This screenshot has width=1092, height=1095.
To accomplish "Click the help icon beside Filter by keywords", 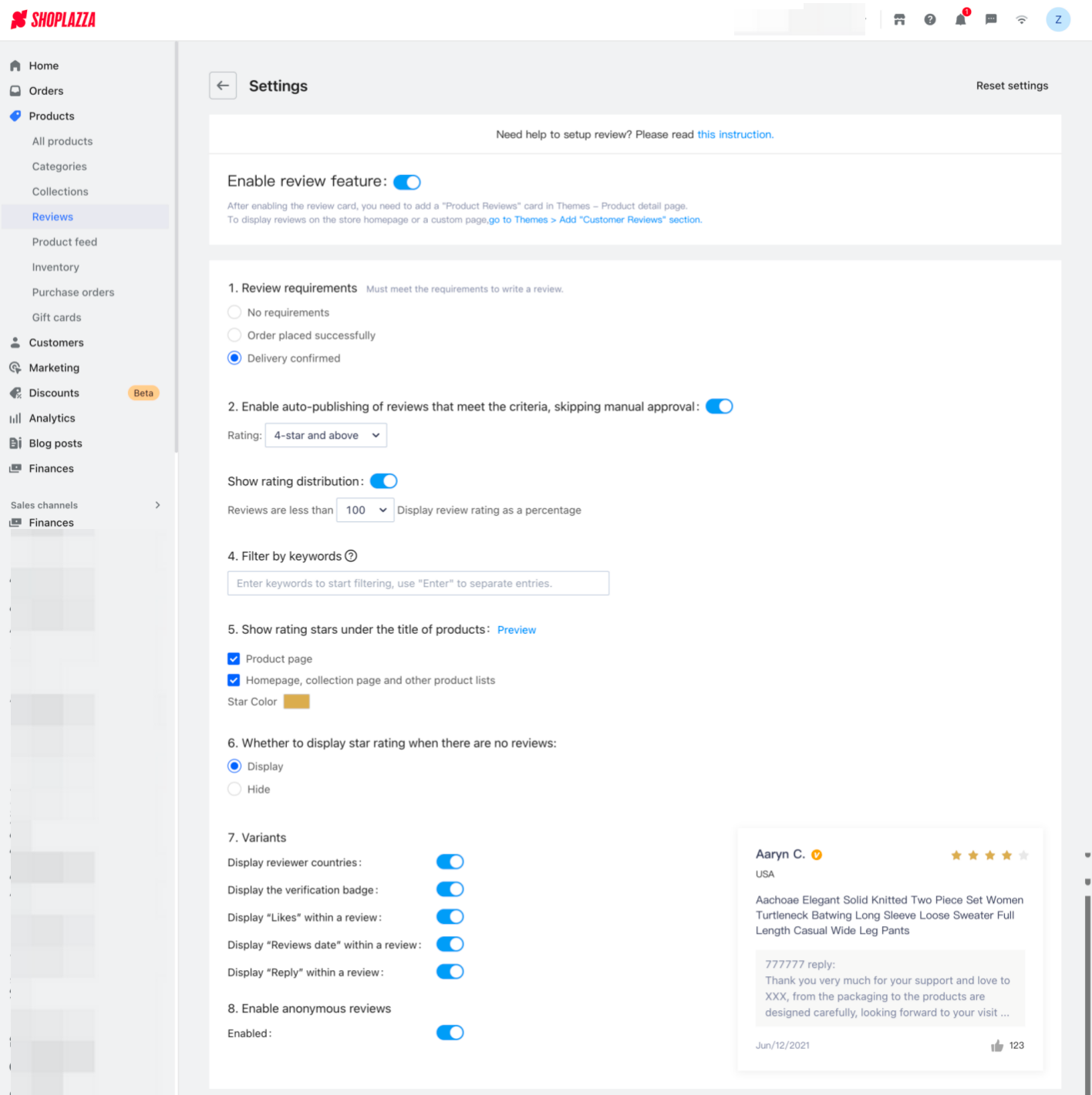I will 351,556.
